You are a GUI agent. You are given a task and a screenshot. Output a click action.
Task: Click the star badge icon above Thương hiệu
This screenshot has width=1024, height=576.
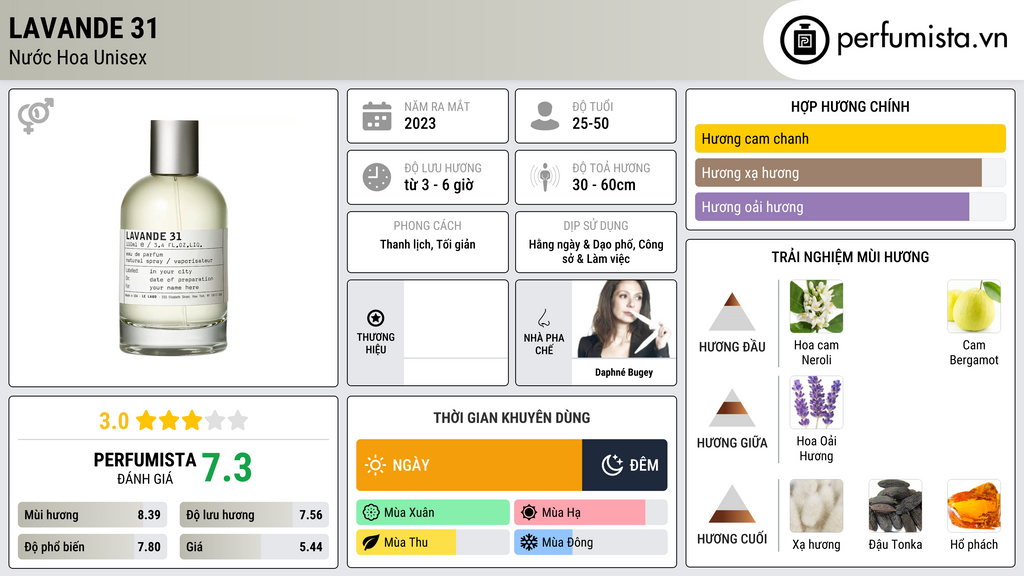click(x=376, y=318)
